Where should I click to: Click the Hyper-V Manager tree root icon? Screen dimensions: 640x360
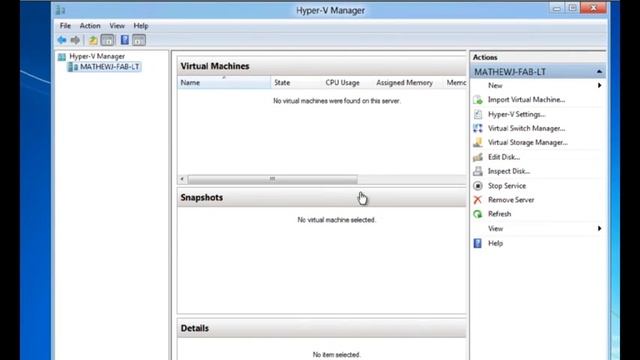click(x=62, y=57)
